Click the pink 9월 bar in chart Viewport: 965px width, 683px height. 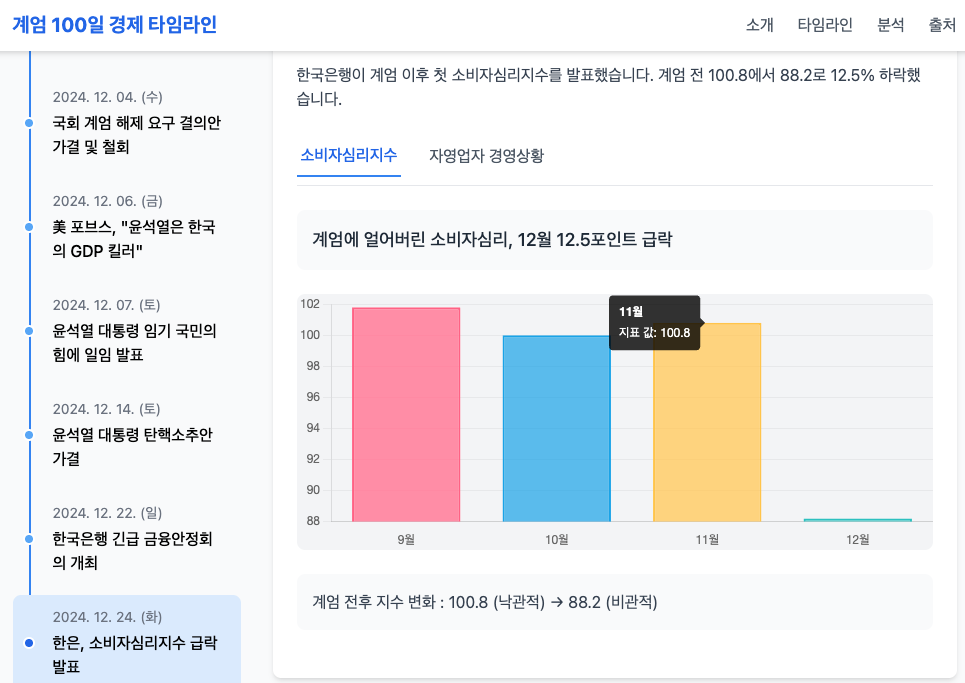point(406,415)
